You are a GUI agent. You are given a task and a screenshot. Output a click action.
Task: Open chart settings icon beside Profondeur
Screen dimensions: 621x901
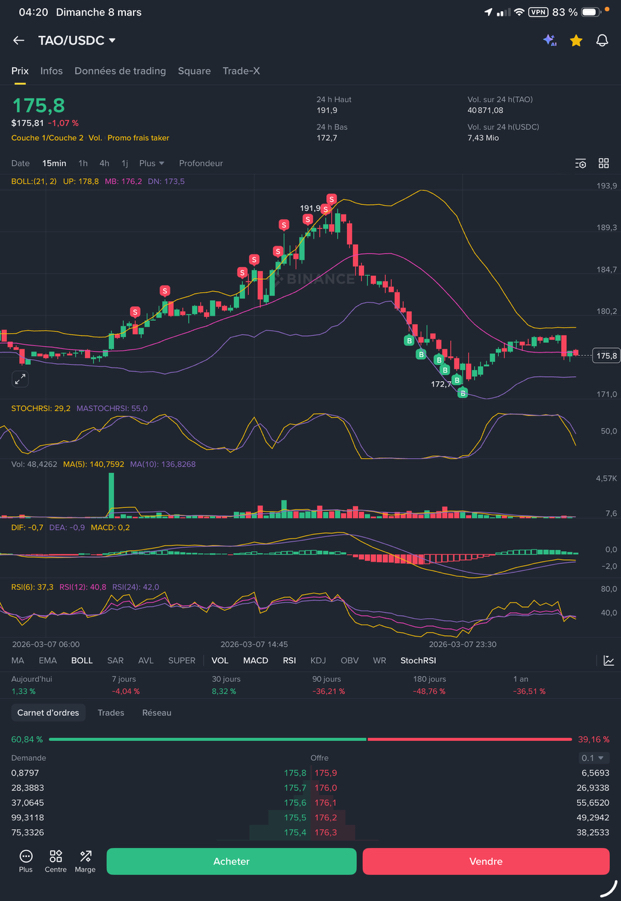(x=581, y=163)
